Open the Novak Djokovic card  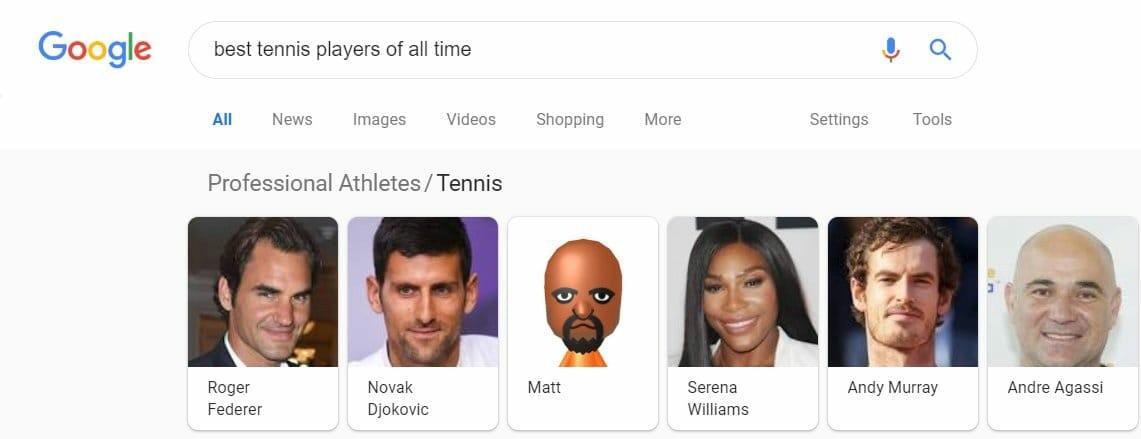423,323
